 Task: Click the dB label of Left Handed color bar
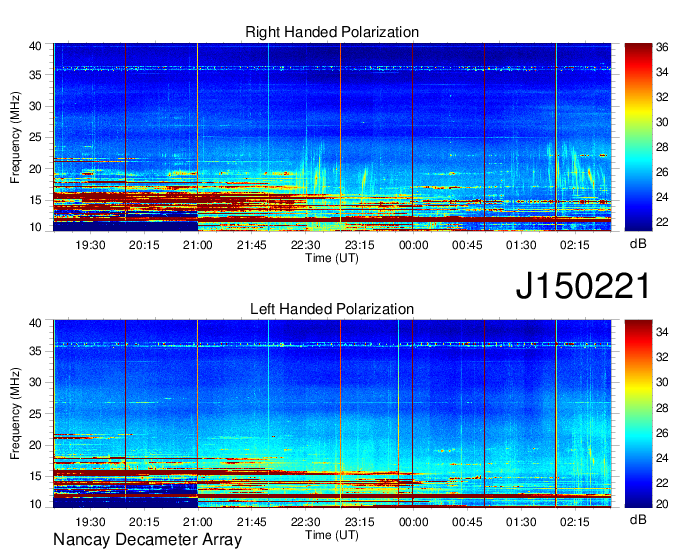coord(638,520)
